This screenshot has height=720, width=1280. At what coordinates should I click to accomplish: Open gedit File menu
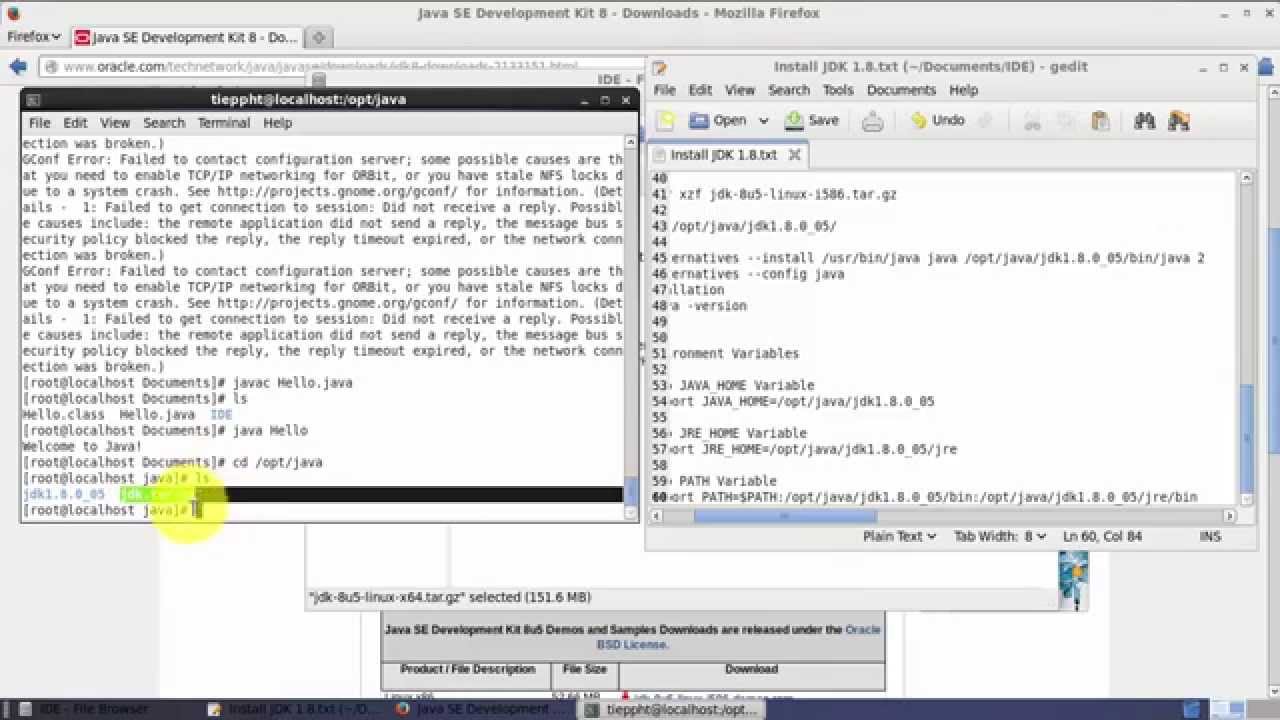pos(665,90)
